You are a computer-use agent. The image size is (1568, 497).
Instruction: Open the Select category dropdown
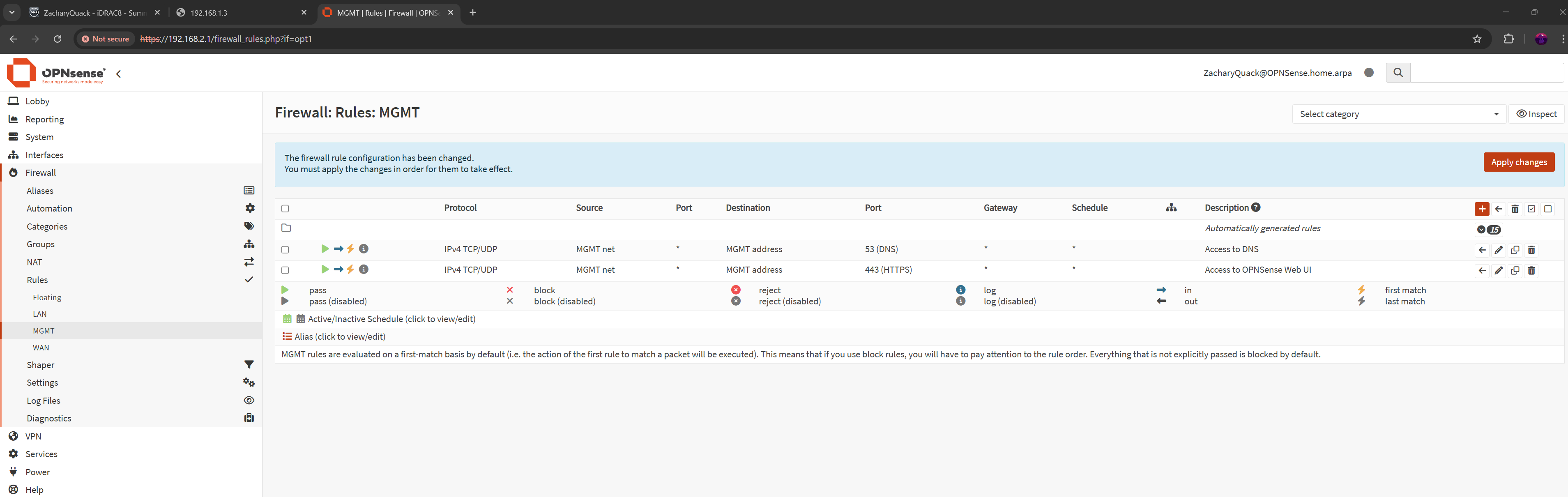(1398, 114)
